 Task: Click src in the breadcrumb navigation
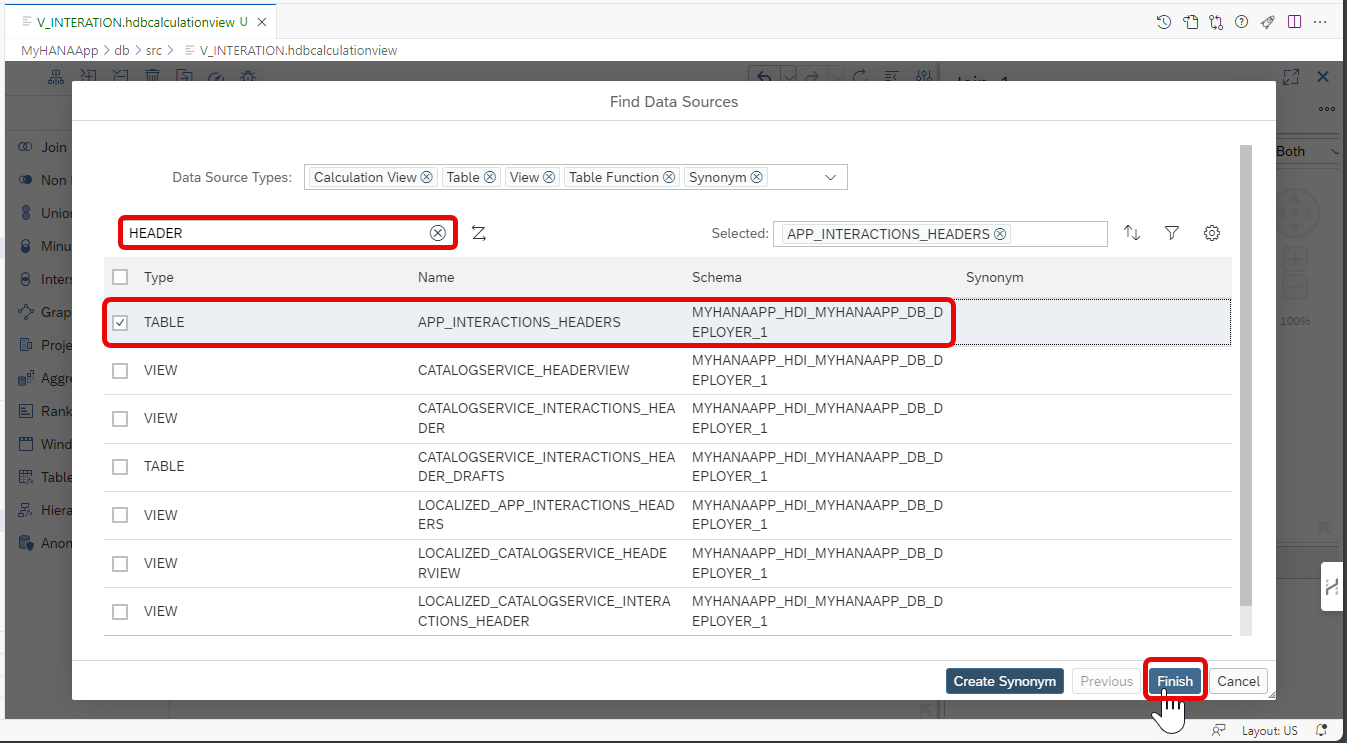pyautogui.click(x=152, y=49)
